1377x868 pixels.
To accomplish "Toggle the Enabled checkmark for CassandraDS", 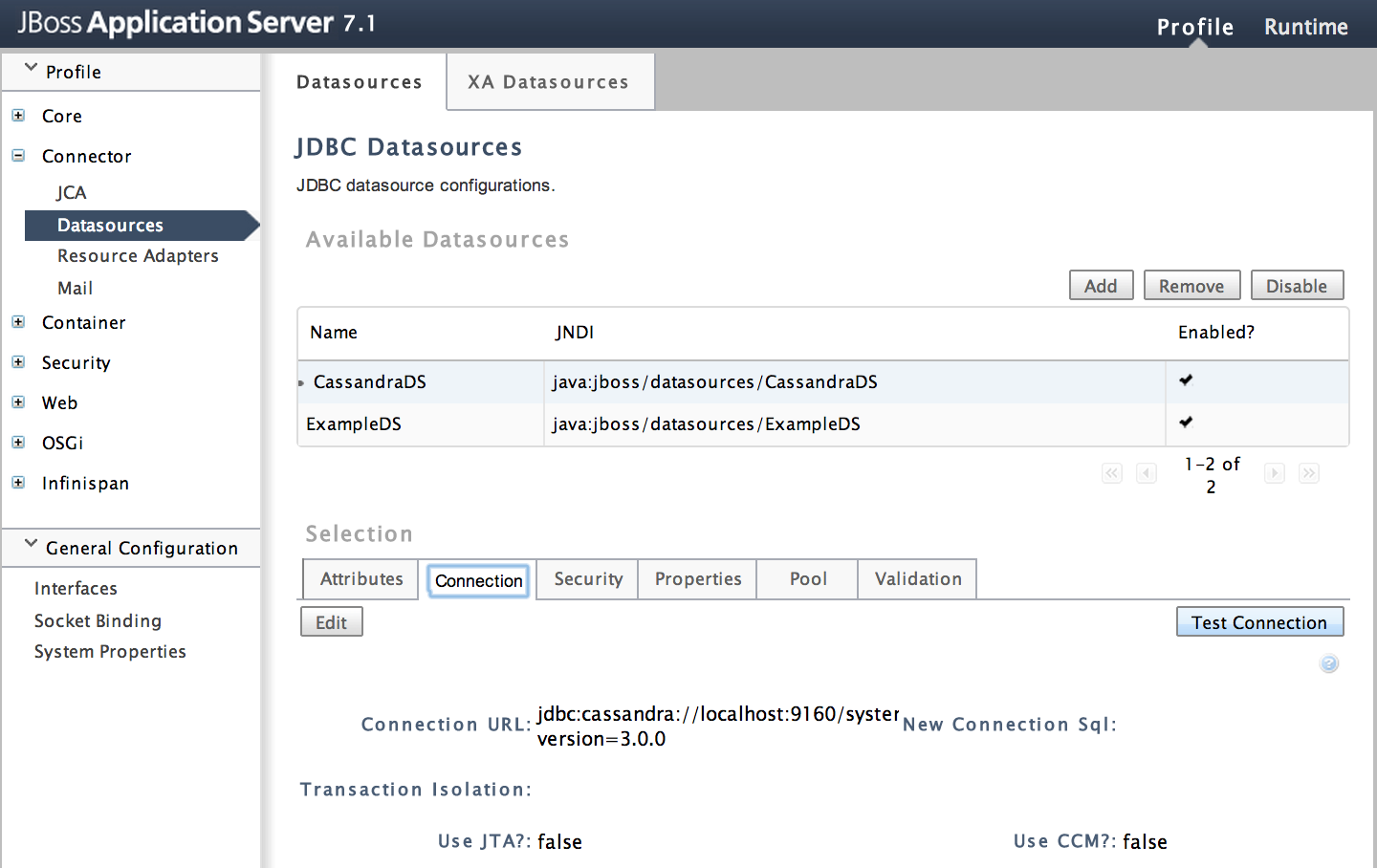I will pyautogui.click(x=1185, y=380).
